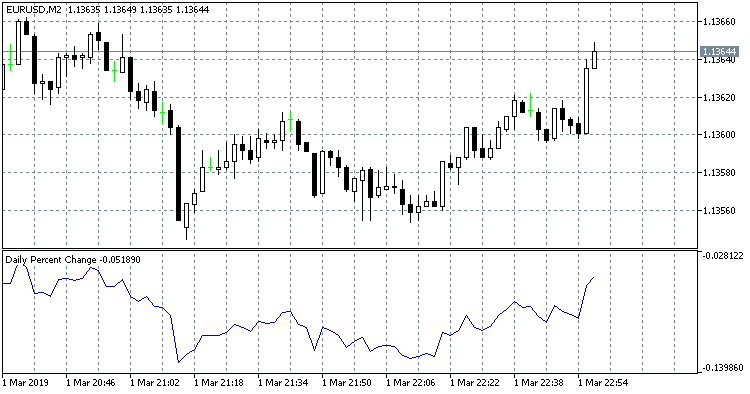The width and height of the screenshot is (750, 394).
Task: Click the 1 Mar 22:54 time label
Action: coord(603,383)
